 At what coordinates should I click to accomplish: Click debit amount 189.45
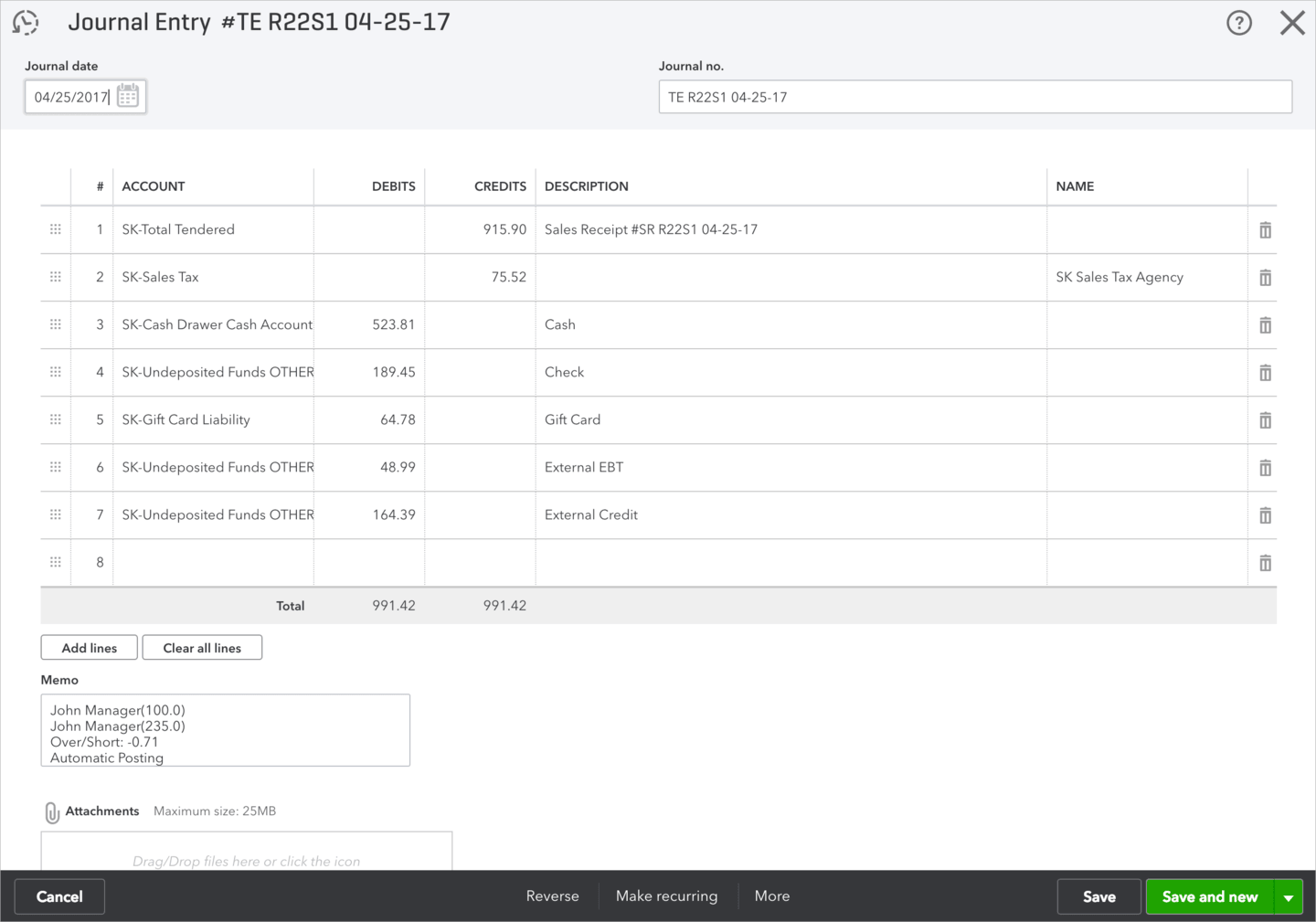(394, 372)
